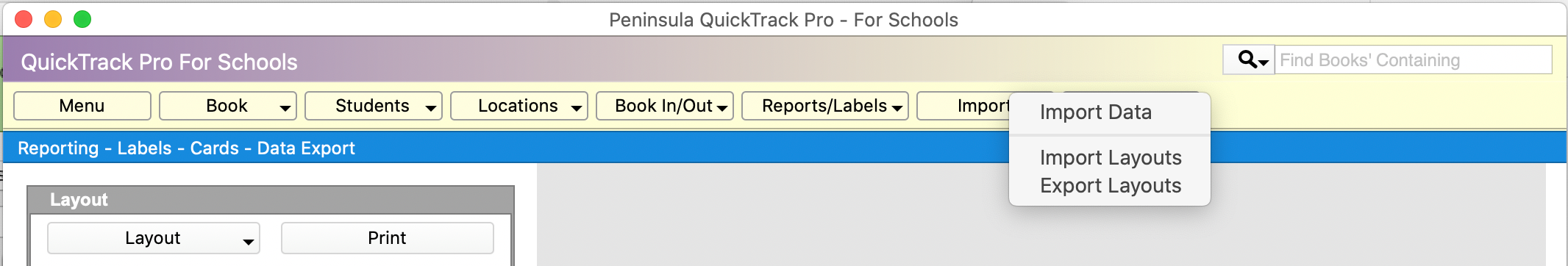Image resolution: width=1568 pixels, height=266 pixels.
Task: Open the Locations dropdown
Action: (519, 106)
